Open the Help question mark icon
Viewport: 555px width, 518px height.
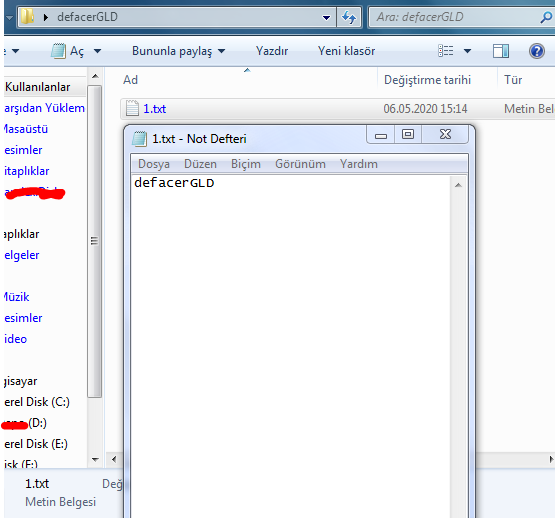click(537, 51)
